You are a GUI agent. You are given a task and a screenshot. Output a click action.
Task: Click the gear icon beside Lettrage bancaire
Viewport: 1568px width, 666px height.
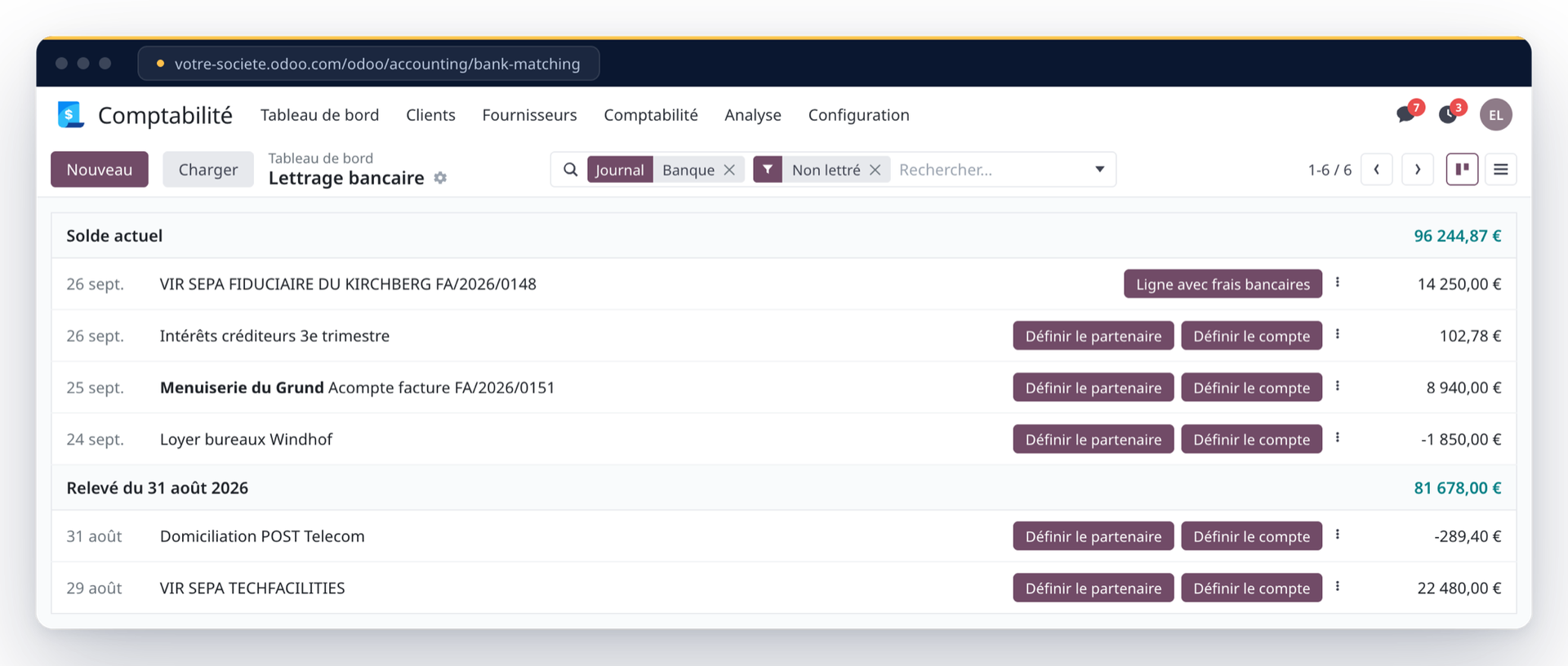(440, 178)
